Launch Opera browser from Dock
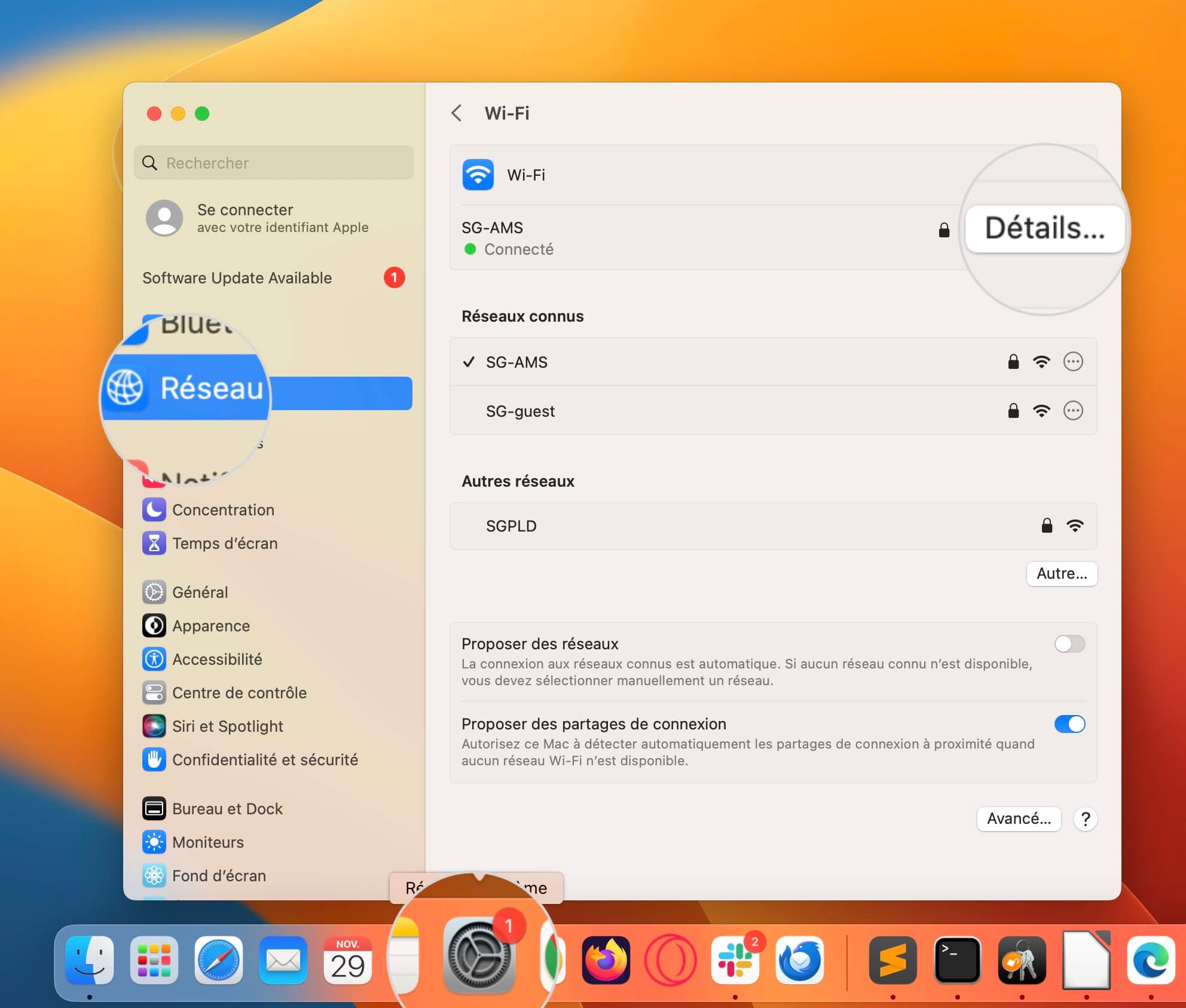 tap(671, 960)
